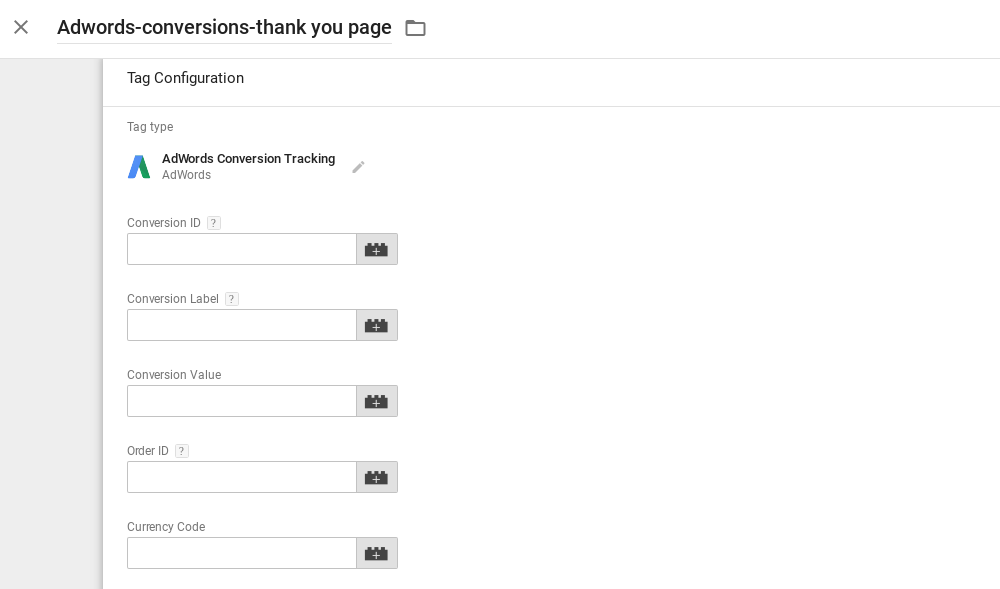The width and height of the screenshot is (1000, 589).
Task: Open the variable selector for Order ID
Action: pyautogui.click(x=376, y=477)
